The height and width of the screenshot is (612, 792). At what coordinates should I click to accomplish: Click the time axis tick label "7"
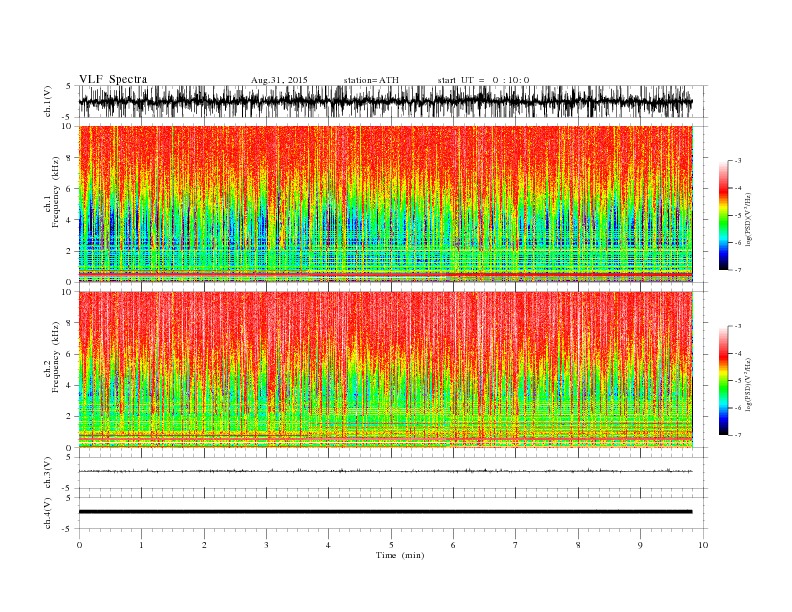point(516,545)
